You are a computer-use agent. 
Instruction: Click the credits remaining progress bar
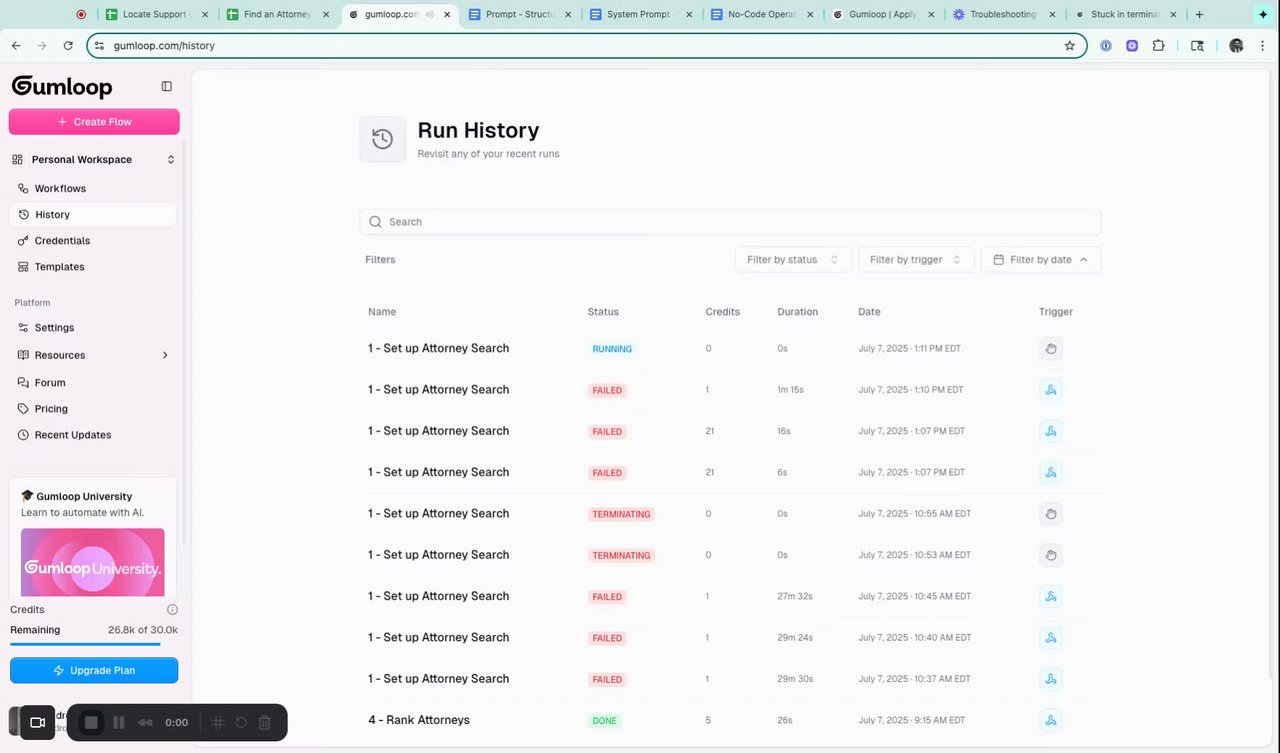point(94,645)
